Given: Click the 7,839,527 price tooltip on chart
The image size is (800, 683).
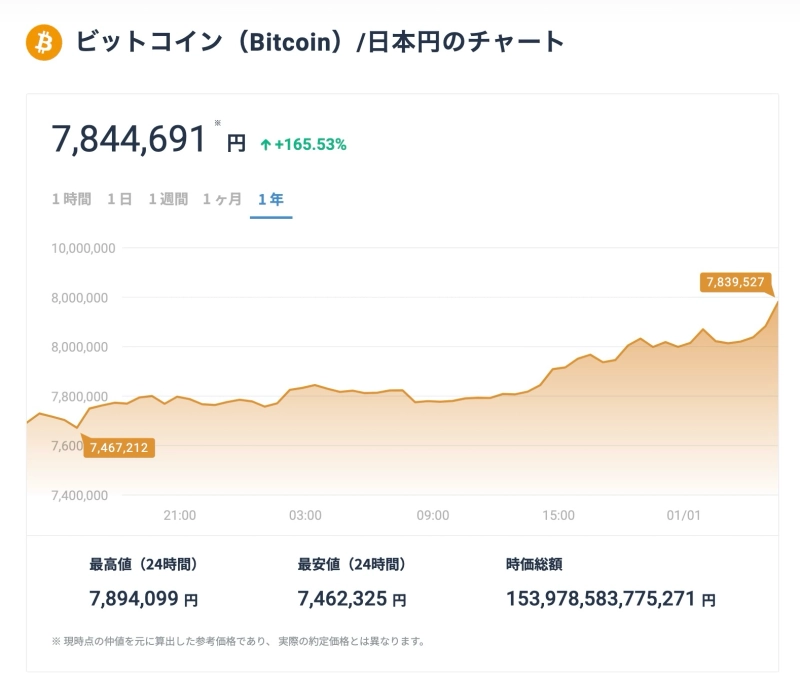Looking at the screenshot, I should 735,282.
